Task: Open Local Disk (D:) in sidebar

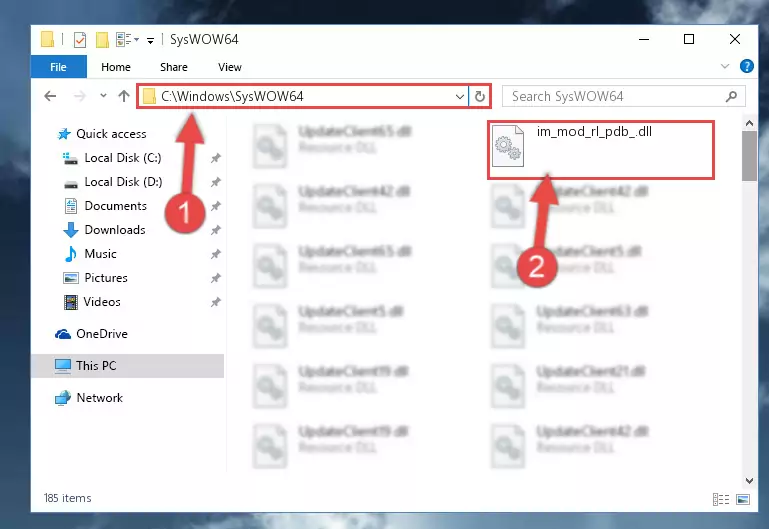Action: (x=112, y=182)
